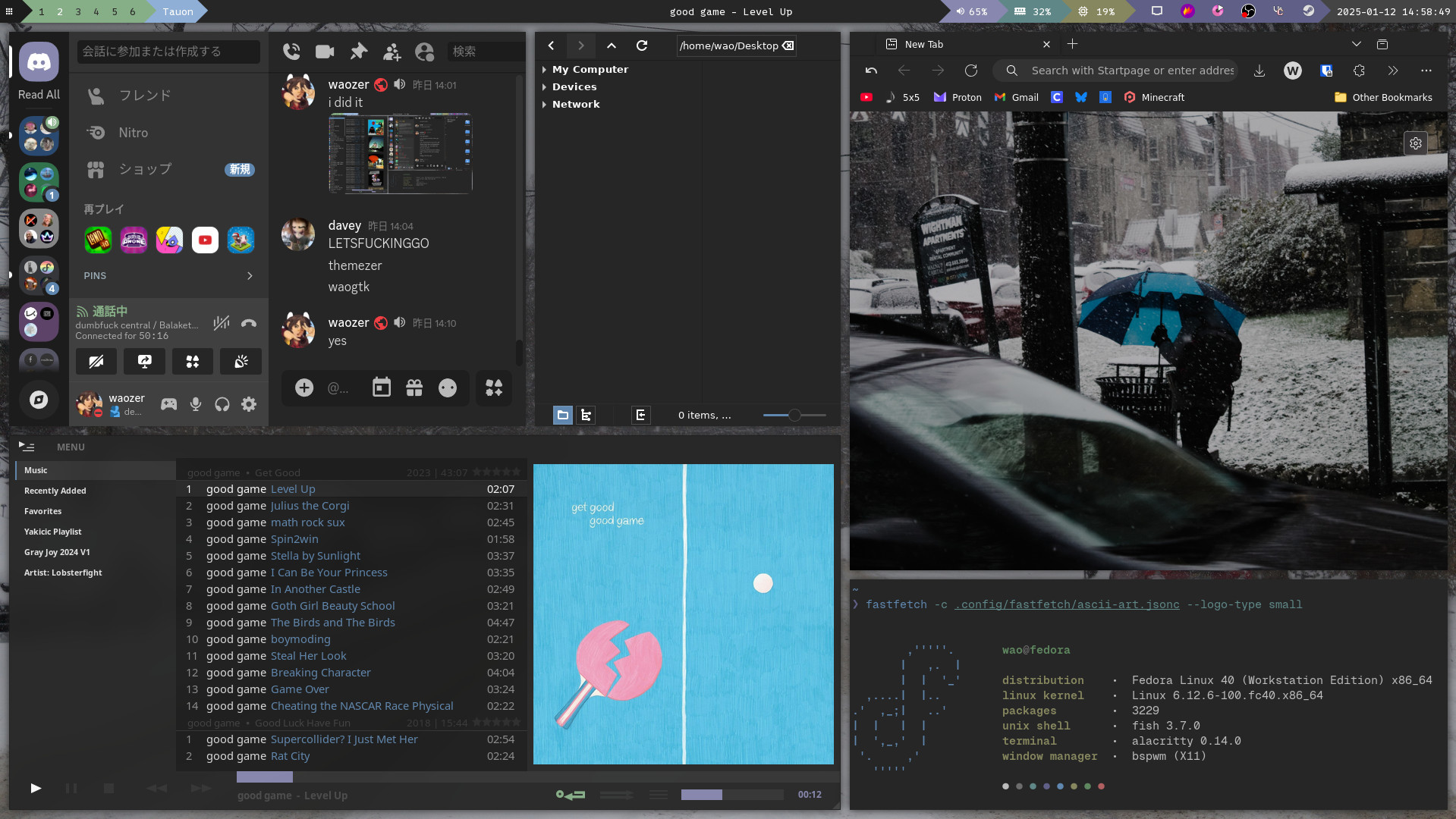Image resolution: width=1456 pixels, height=819 pixels.
Task: Open gift picker in message bar
Action: click(x=414, y=388)
